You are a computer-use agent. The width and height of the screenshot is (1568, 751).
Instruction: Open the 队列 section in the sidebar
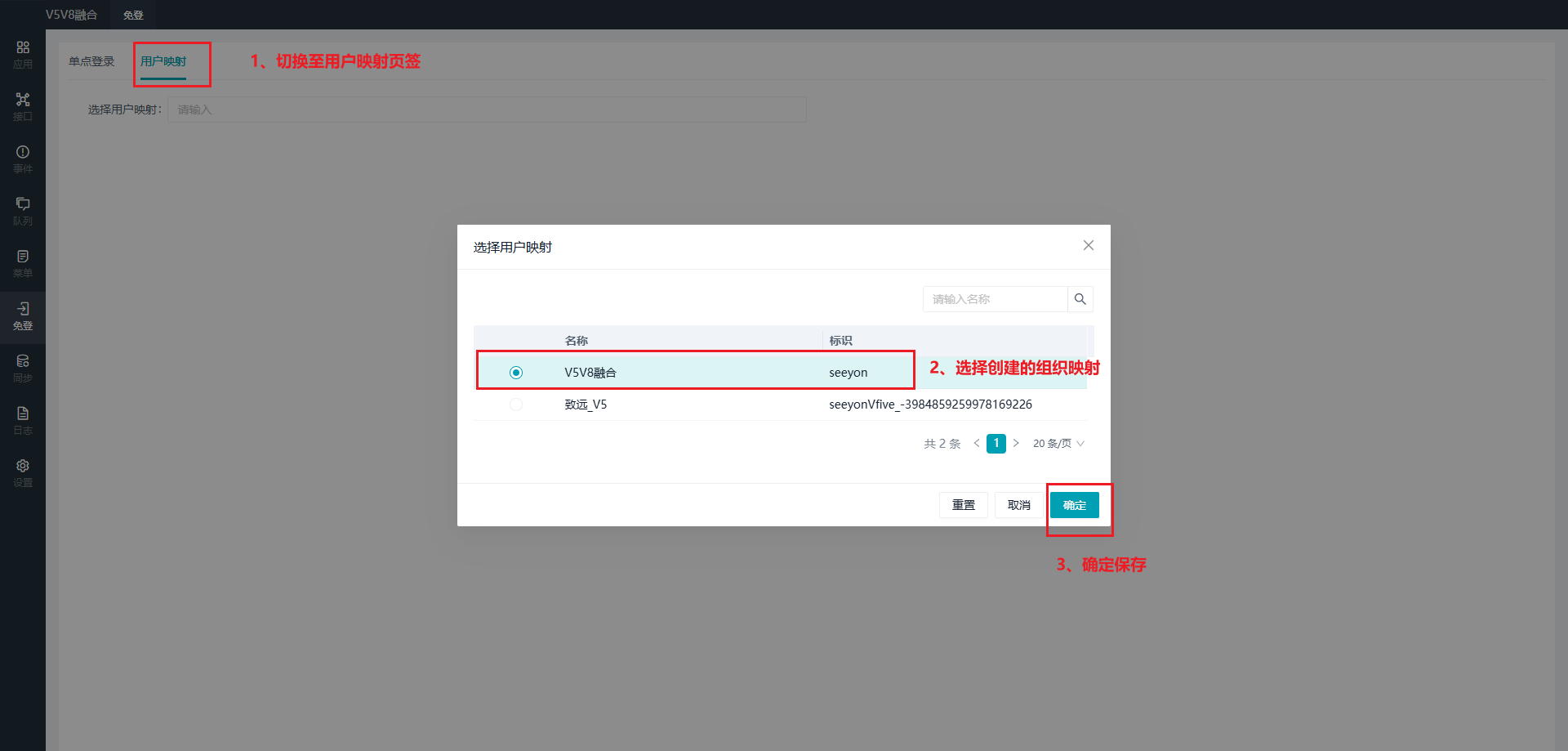tap(23, 212)
